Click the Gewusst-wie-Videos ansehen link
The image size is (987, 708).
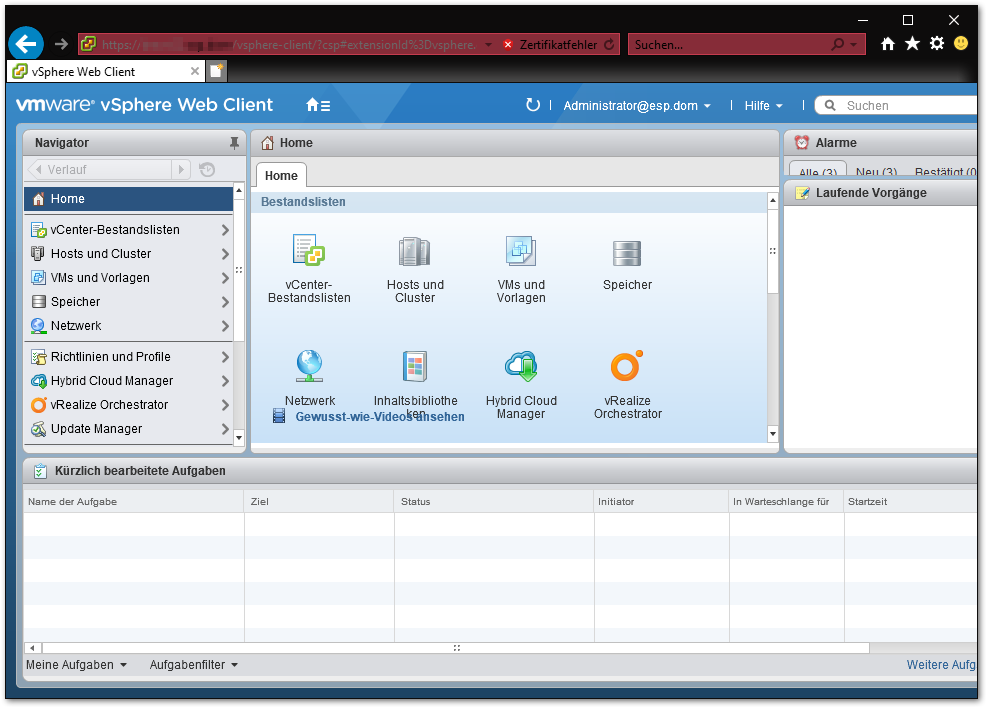[x=379, y=417]
